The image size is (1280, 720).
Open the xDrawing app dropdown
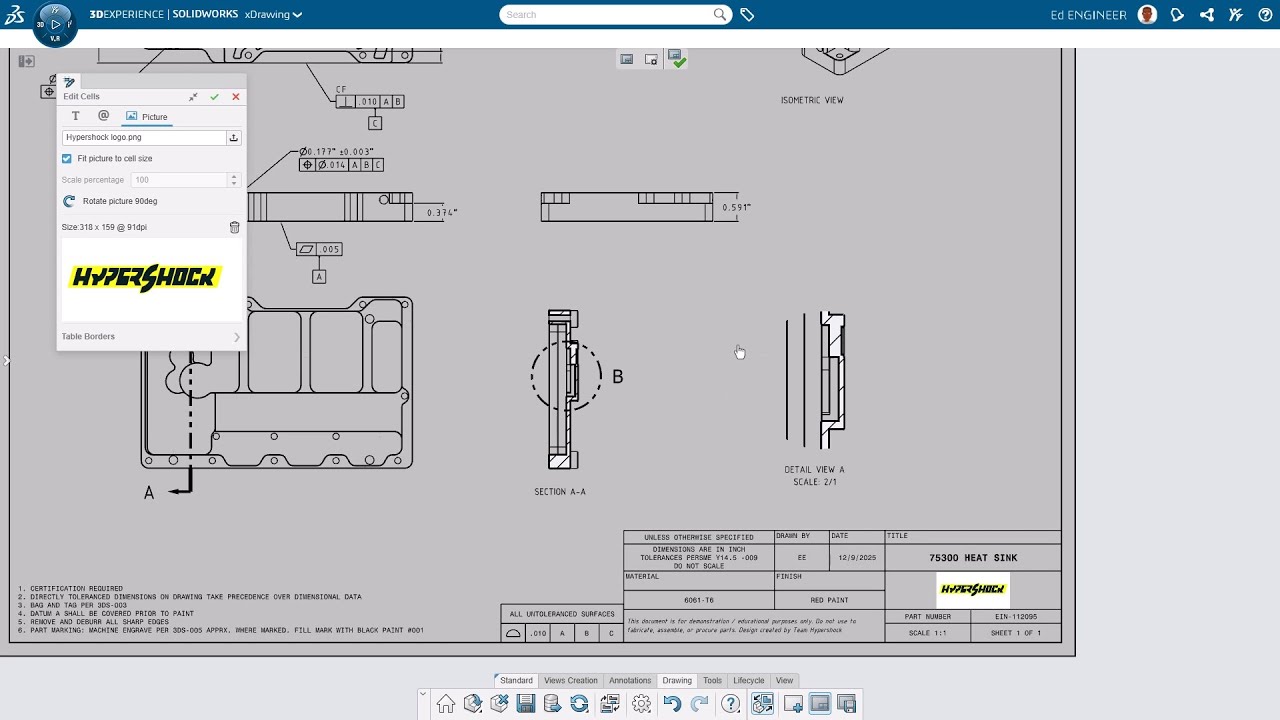pyautogui.click(x=274, y=15)
